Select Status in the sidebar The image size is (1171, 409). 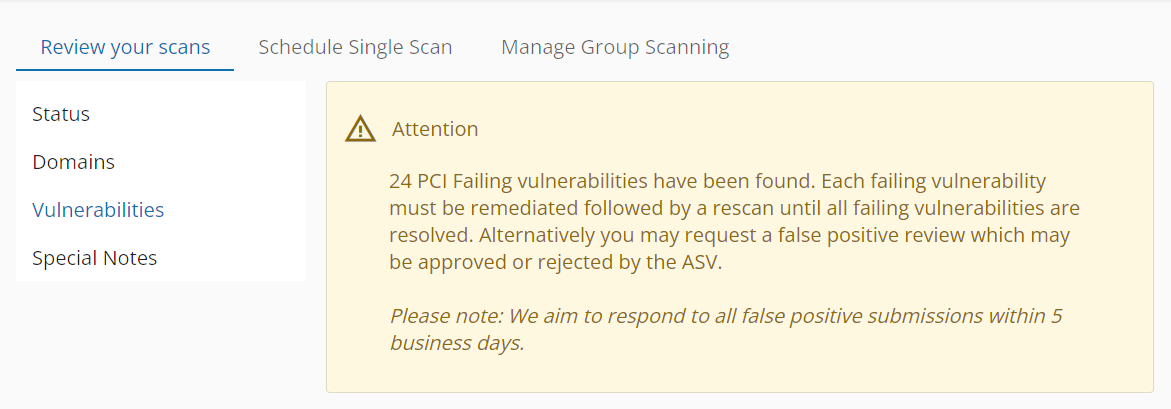(61, 114)
